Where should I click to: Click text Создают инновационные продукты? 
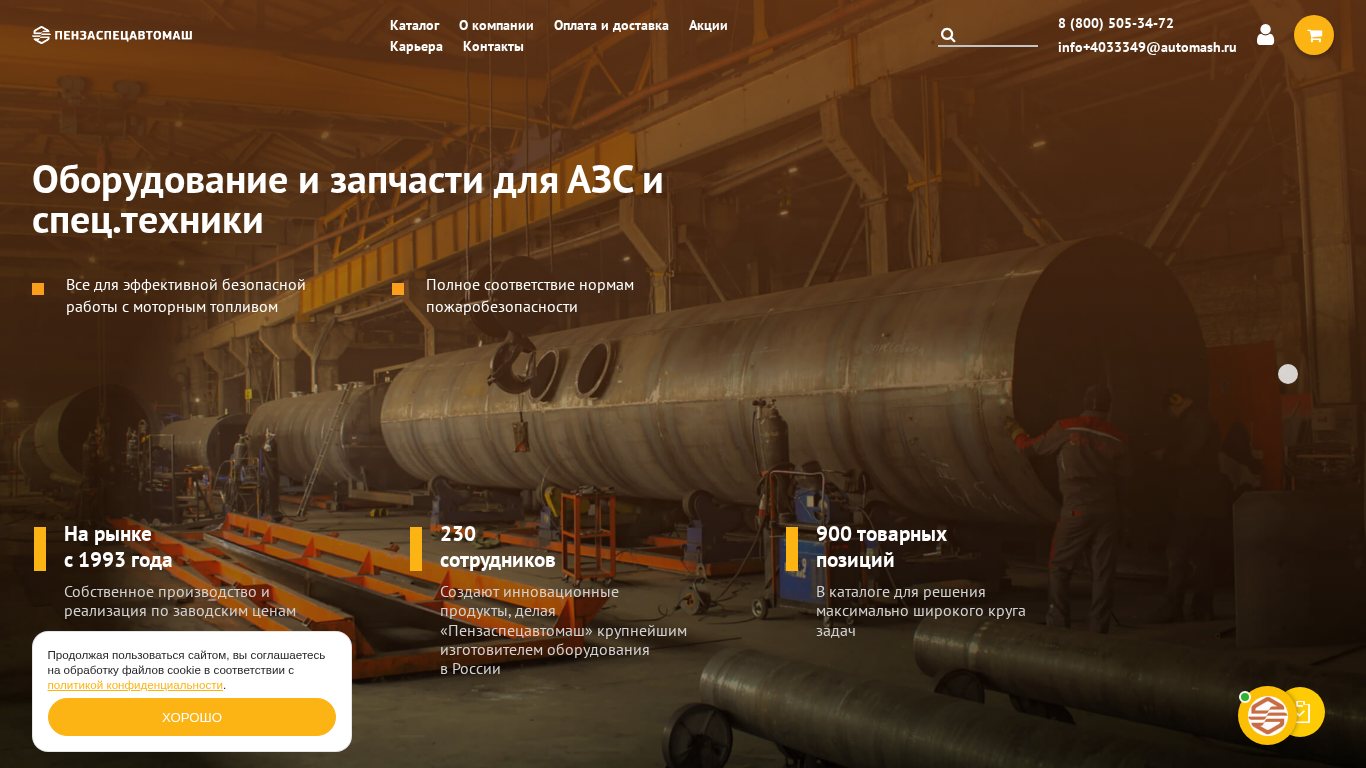tap(563, 630)
